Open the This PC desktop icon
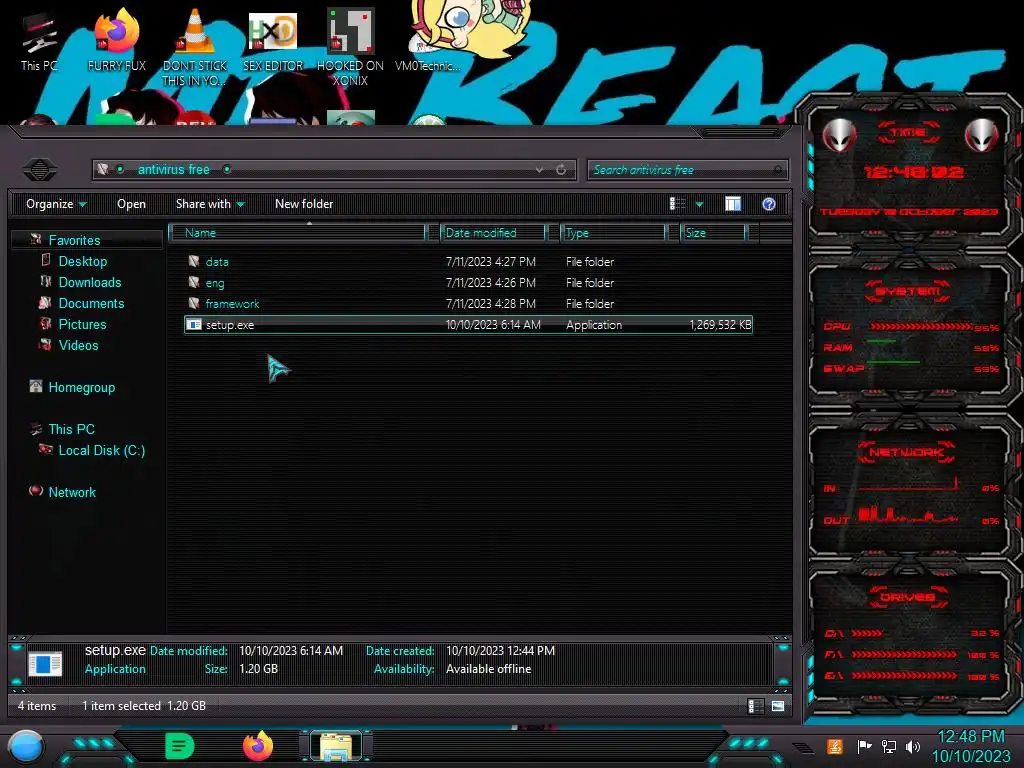Viewport: 1024px width, 768px height. click(39, 42)
